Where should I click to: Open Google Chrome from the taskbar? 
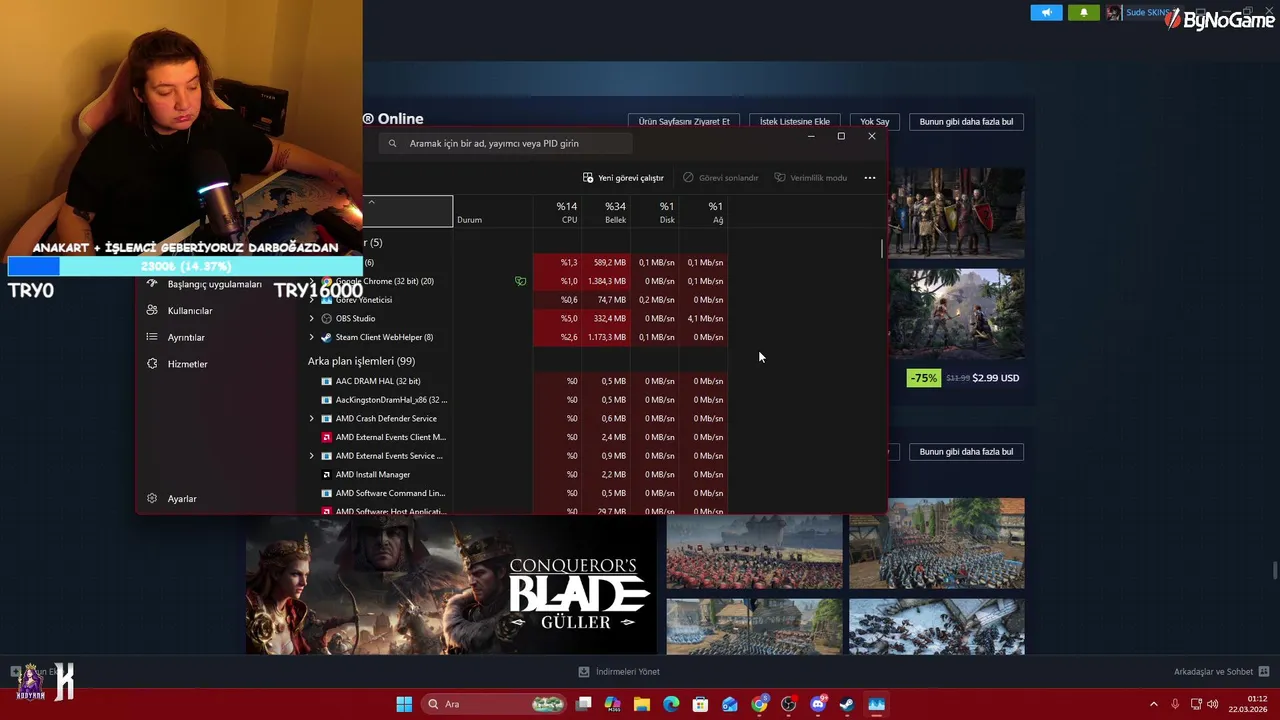[760, 704]
